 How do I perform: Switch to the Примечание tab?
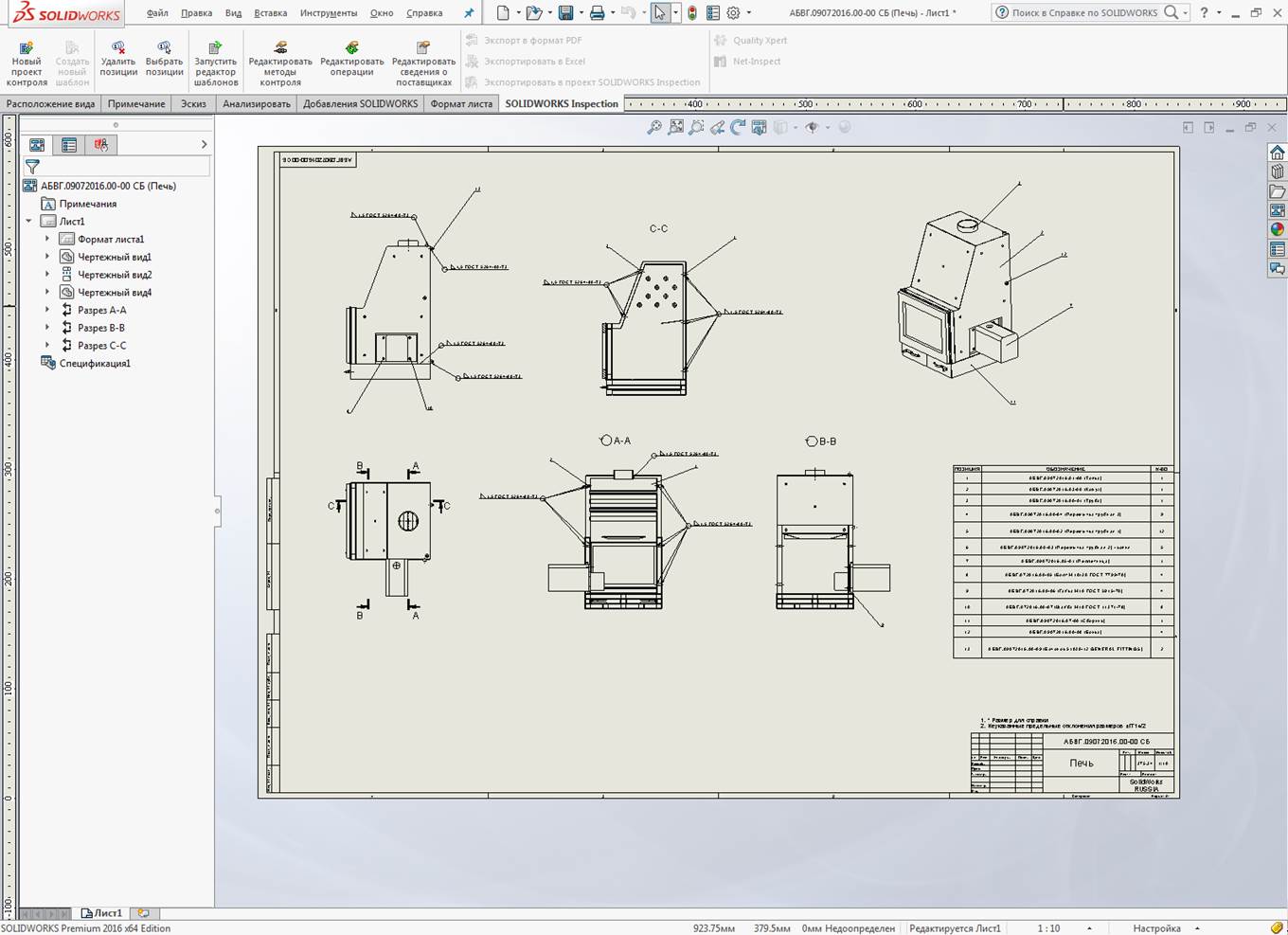(x=136, y=104)
